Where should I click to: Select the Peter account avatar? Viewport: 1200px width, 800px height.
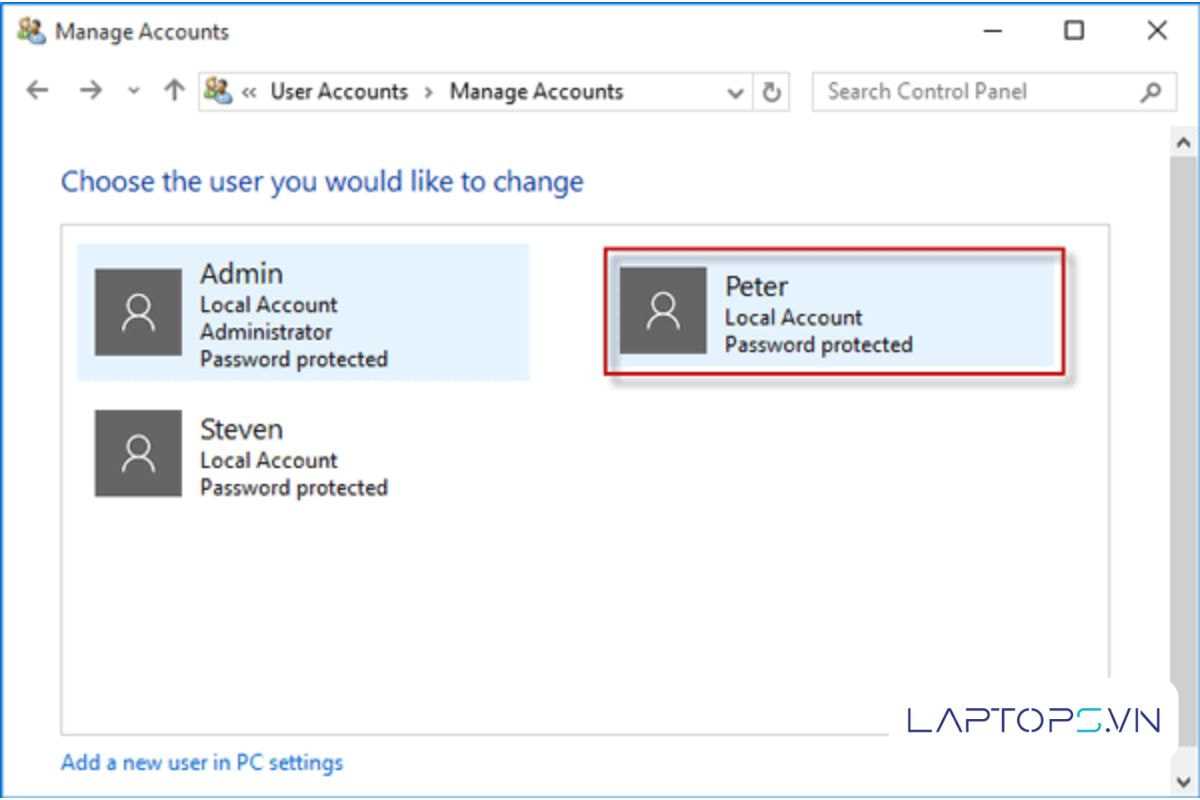(663, 310)
